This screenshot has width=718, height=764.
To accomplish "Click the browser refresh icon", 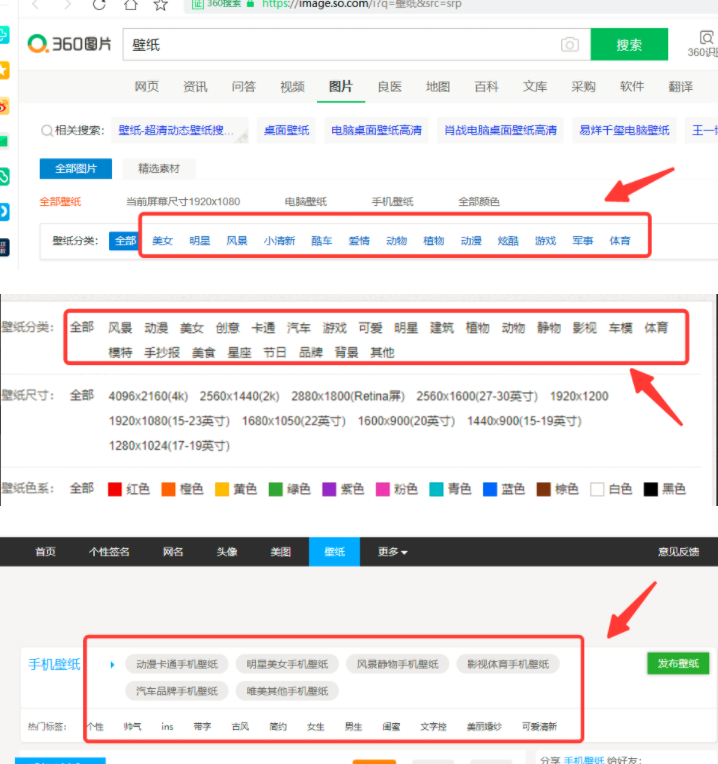I will pos(99,5).
